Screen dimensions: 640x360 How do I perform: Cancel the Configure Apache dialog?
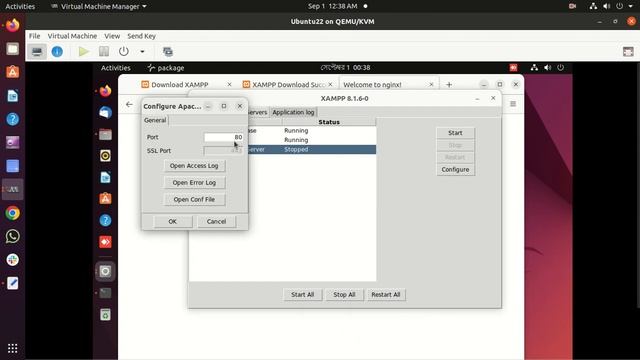tap(216, 222)
